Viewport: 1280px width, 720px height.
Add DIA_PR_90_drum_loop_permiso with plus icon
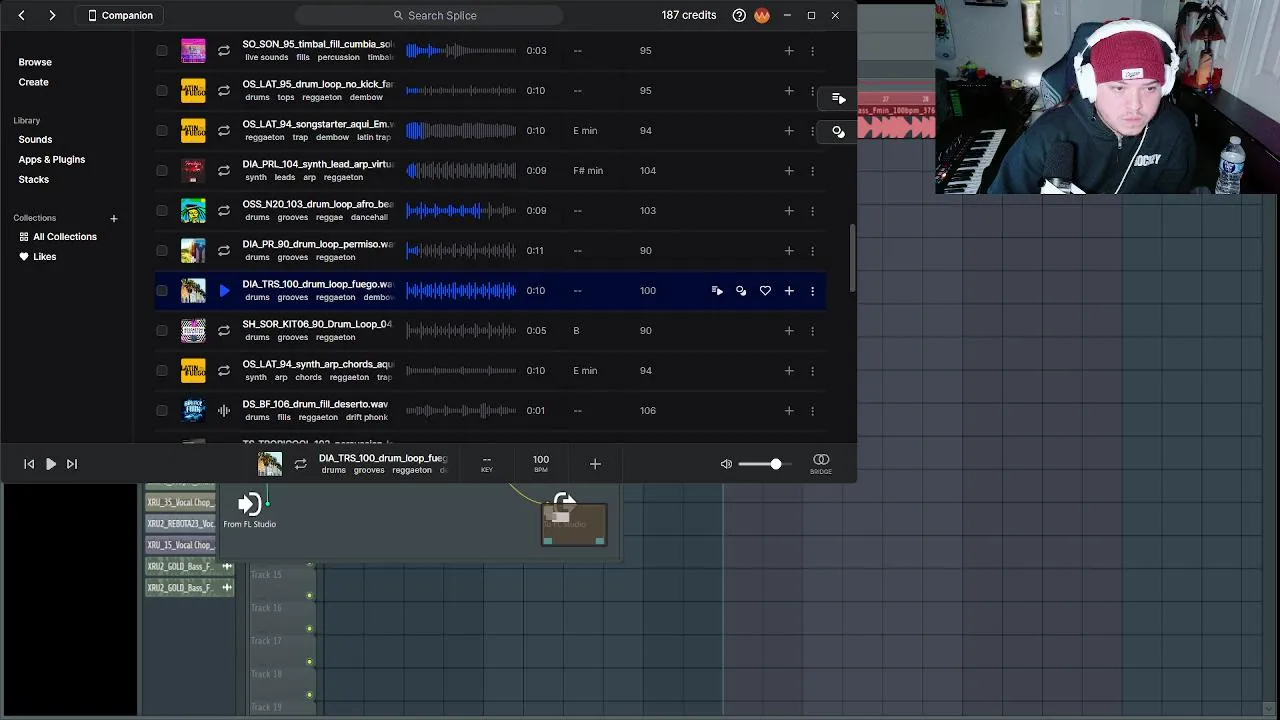[789, 250]
